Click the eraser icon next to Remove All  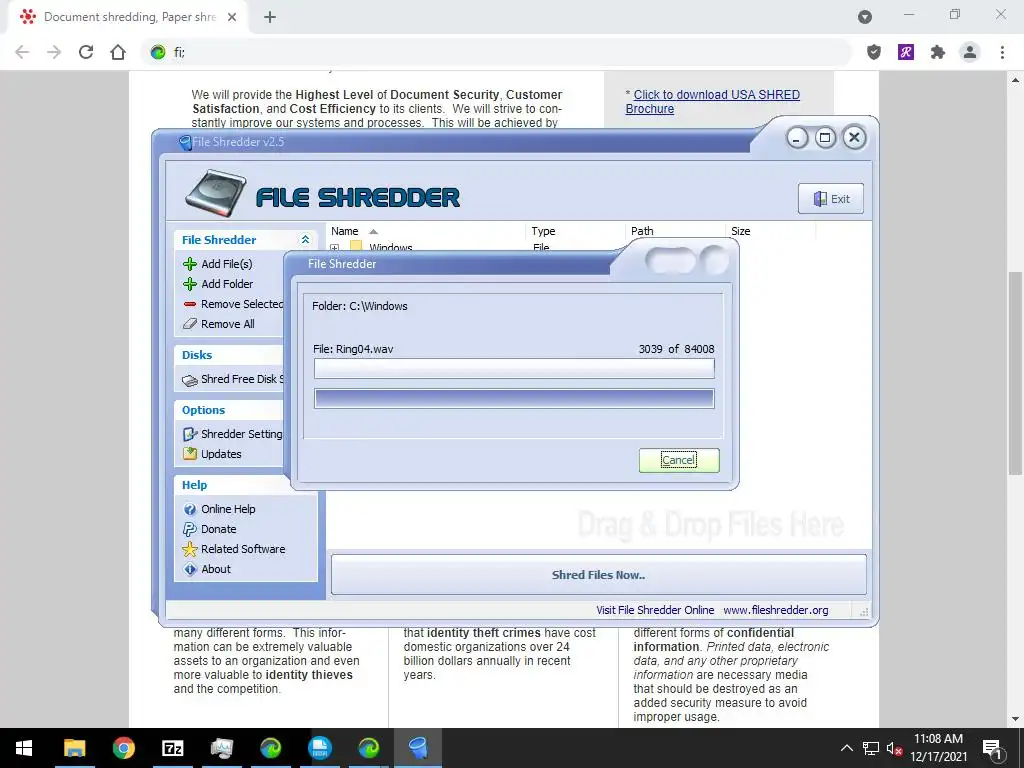[x=190, y=324]
